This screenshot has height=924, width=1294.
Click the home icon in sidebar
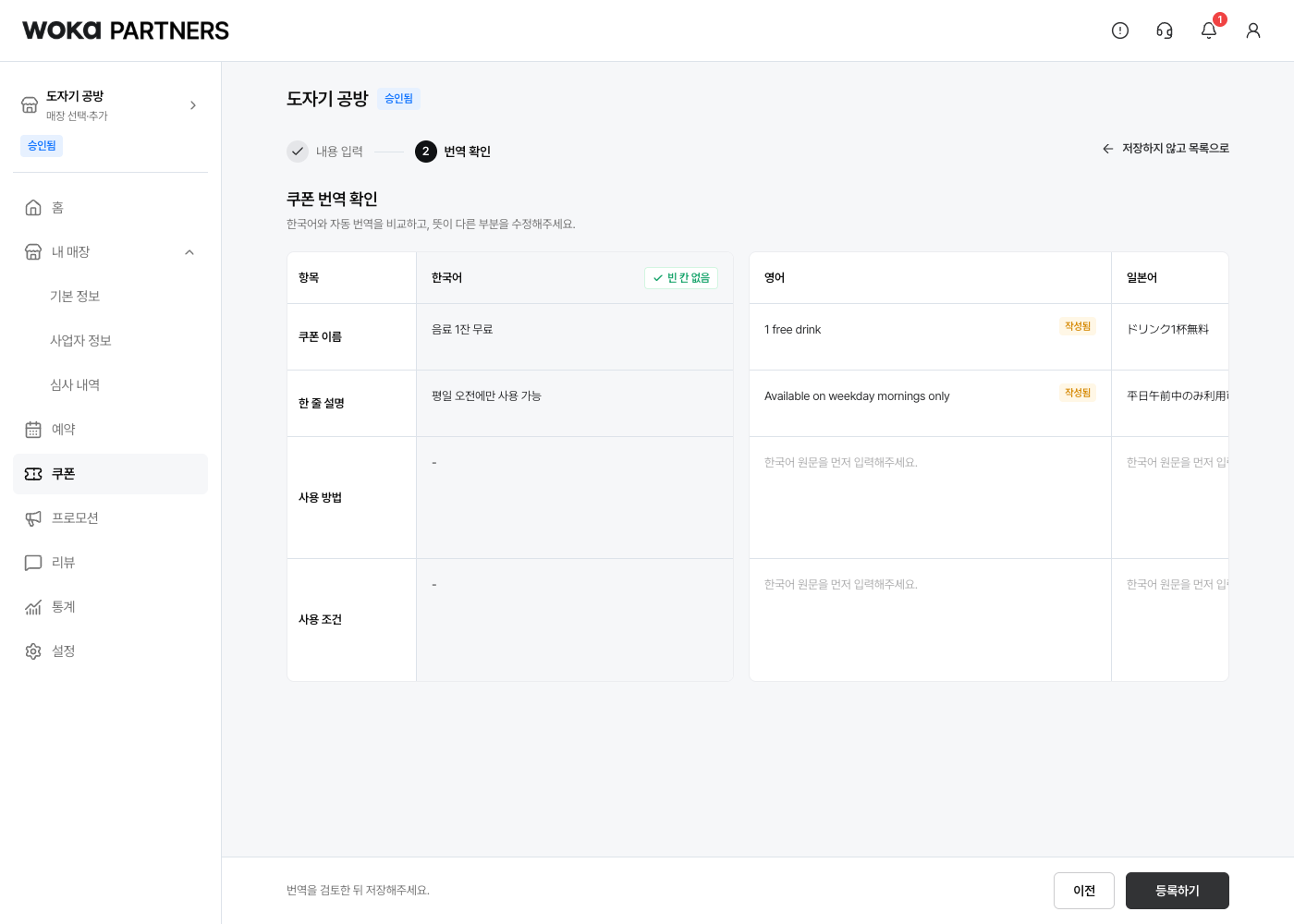tap(33, 208)
